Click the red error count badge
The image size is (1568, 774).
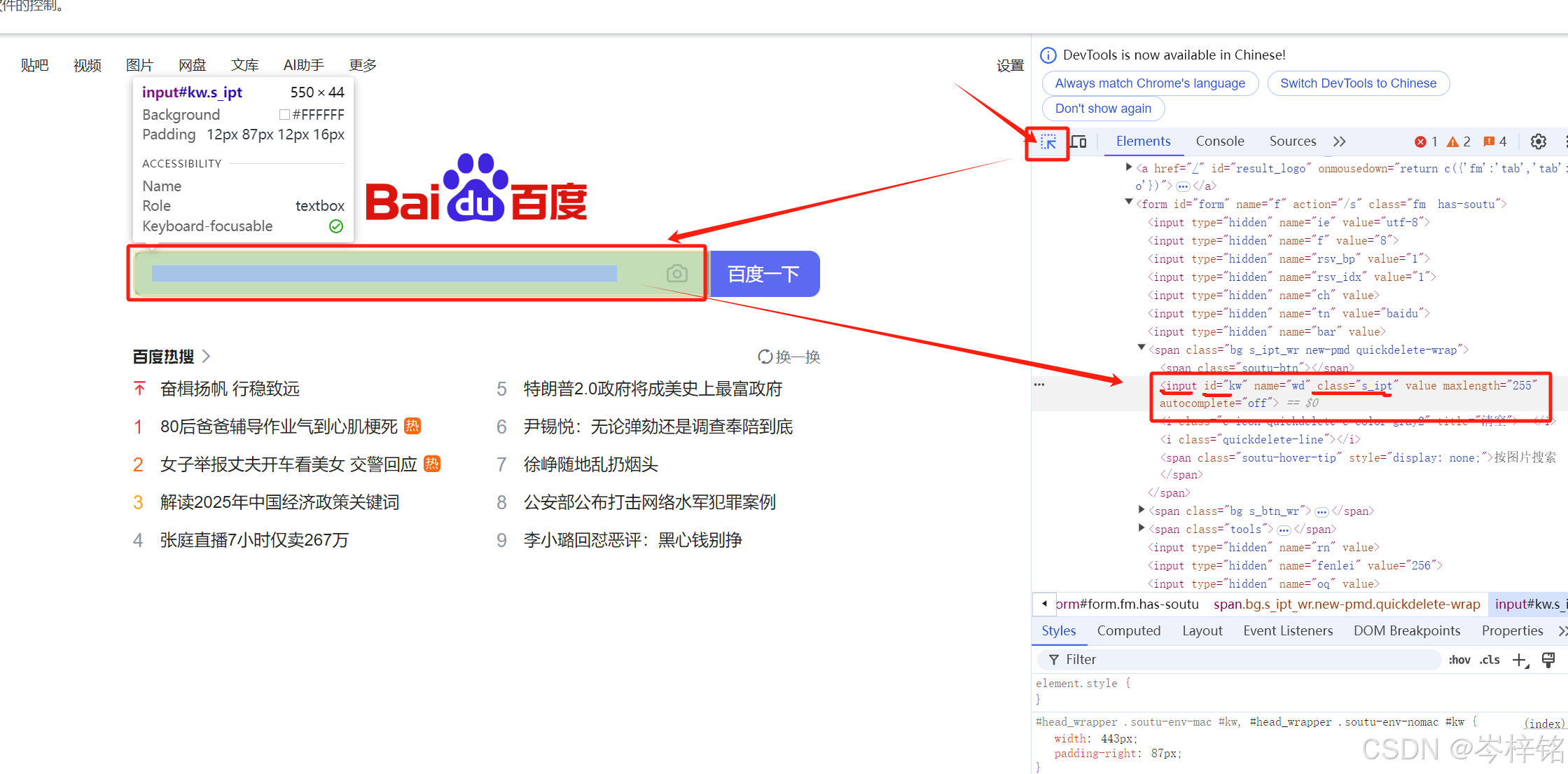tap(1426, 141)
